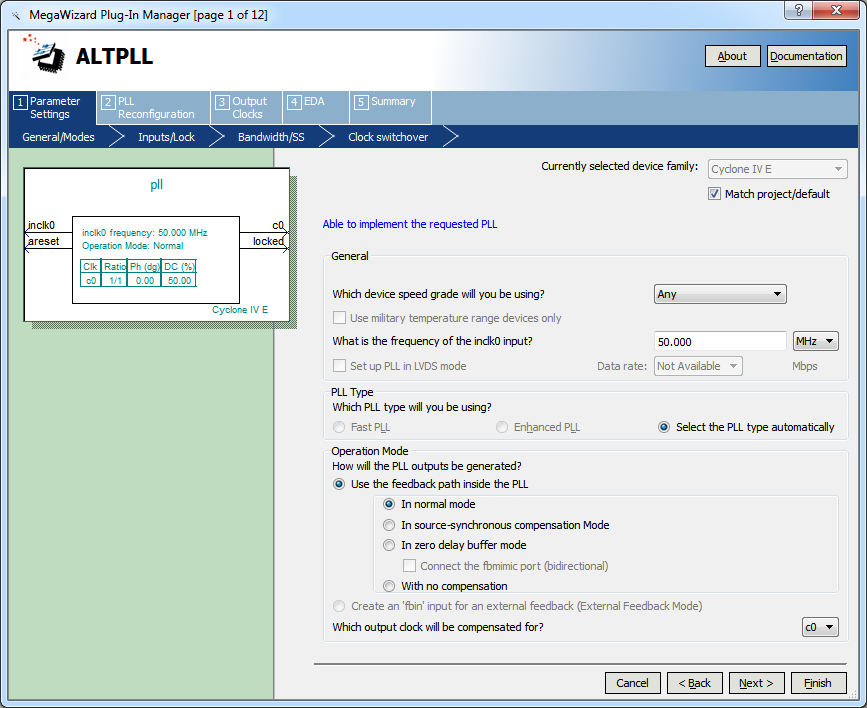Select In normal mode option
Viewport: 867px width, 708px height.
tap(389, 504)
